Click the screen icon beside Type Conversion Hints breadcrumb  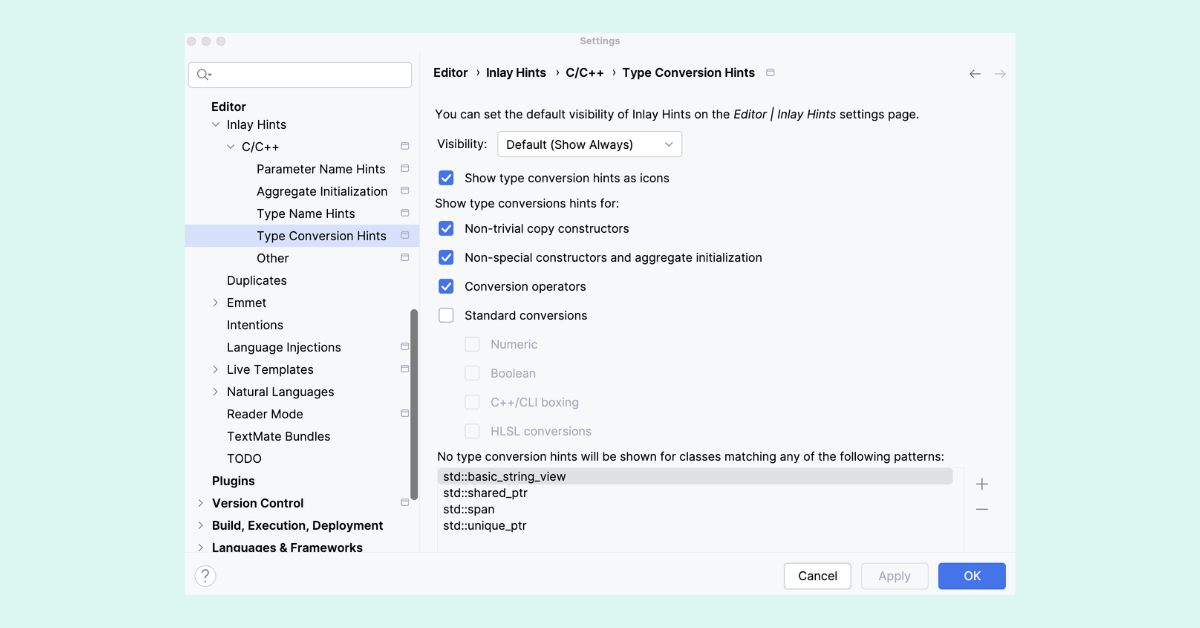768,72
